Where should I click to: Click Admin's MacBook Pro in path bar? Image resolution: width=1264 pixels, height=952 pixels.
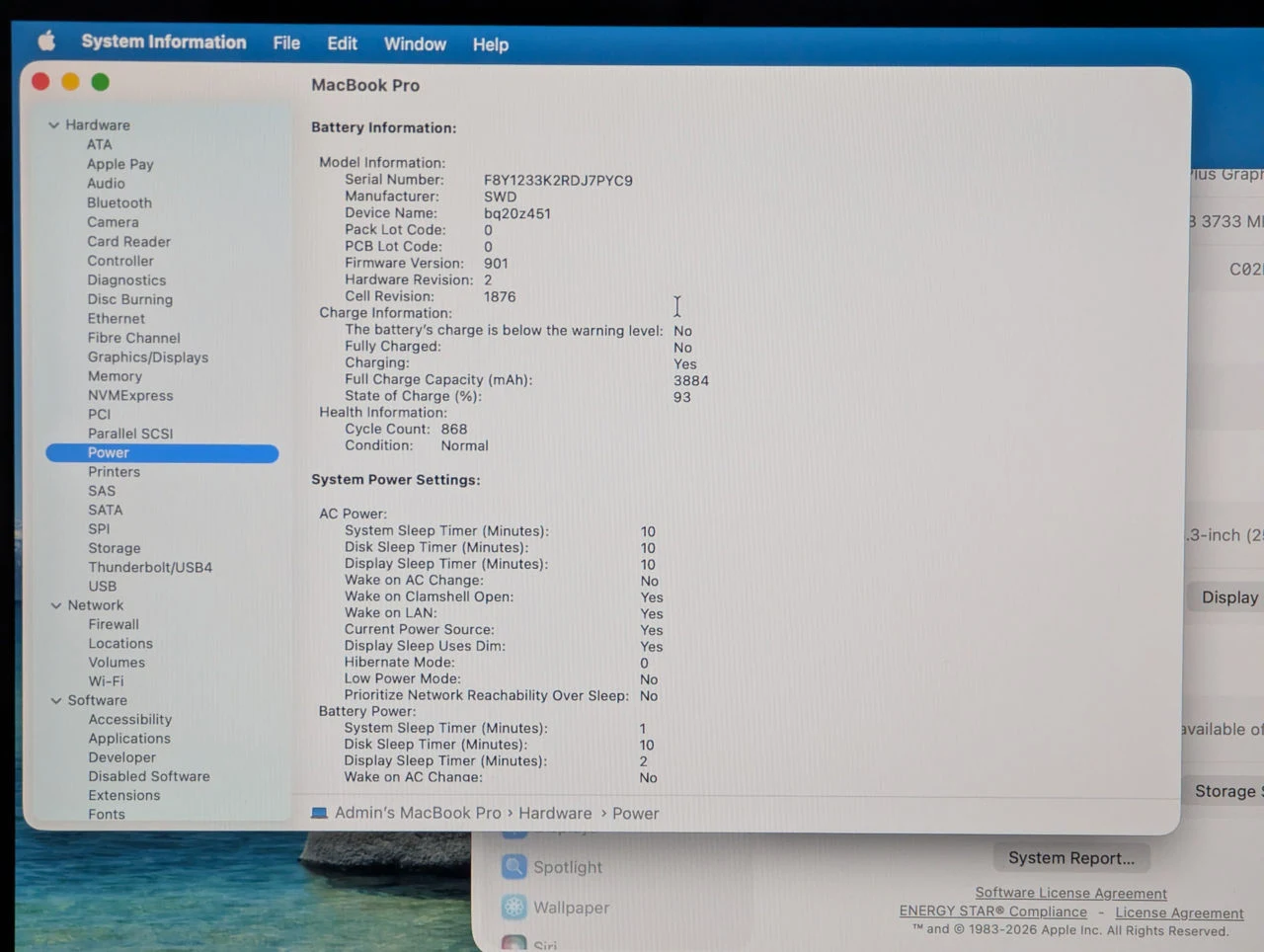pos(418,813)
